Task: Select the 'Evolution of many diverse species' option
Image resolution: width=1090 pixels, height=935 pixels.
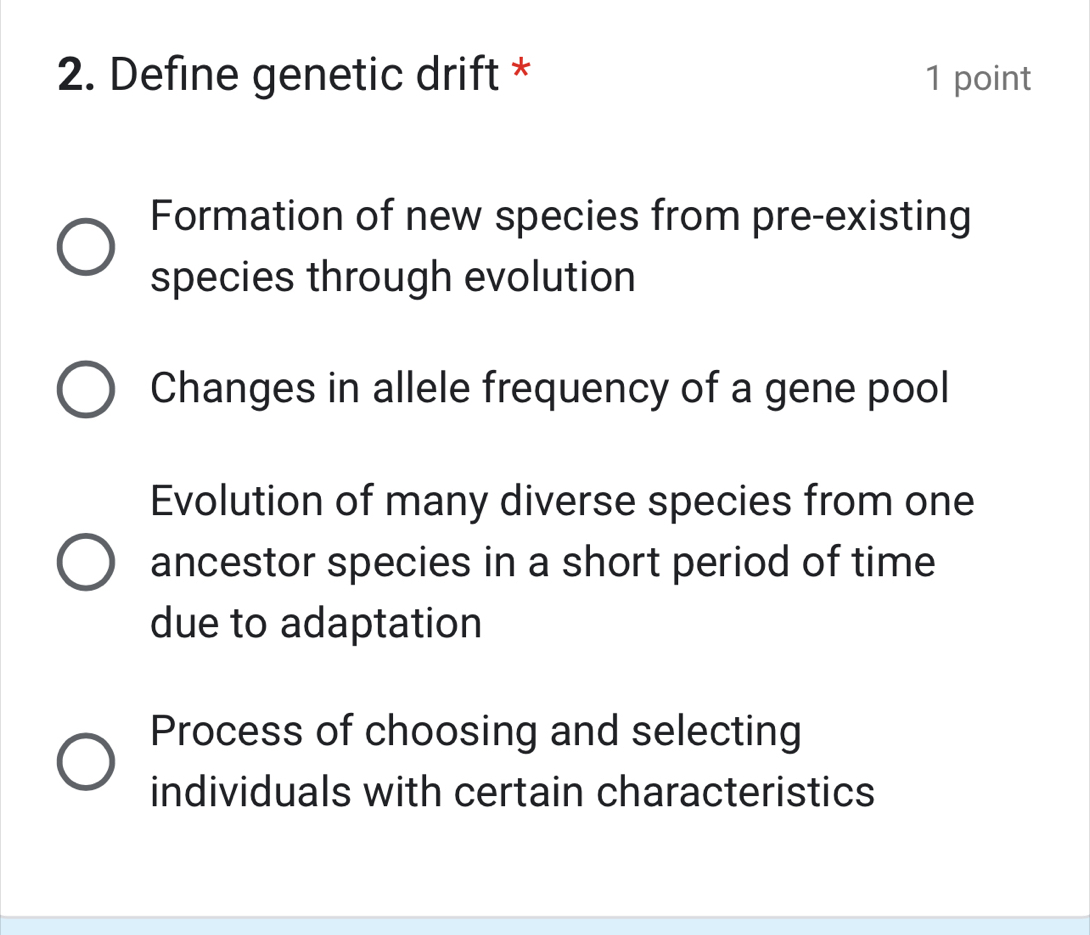Action: coord(84,561)
